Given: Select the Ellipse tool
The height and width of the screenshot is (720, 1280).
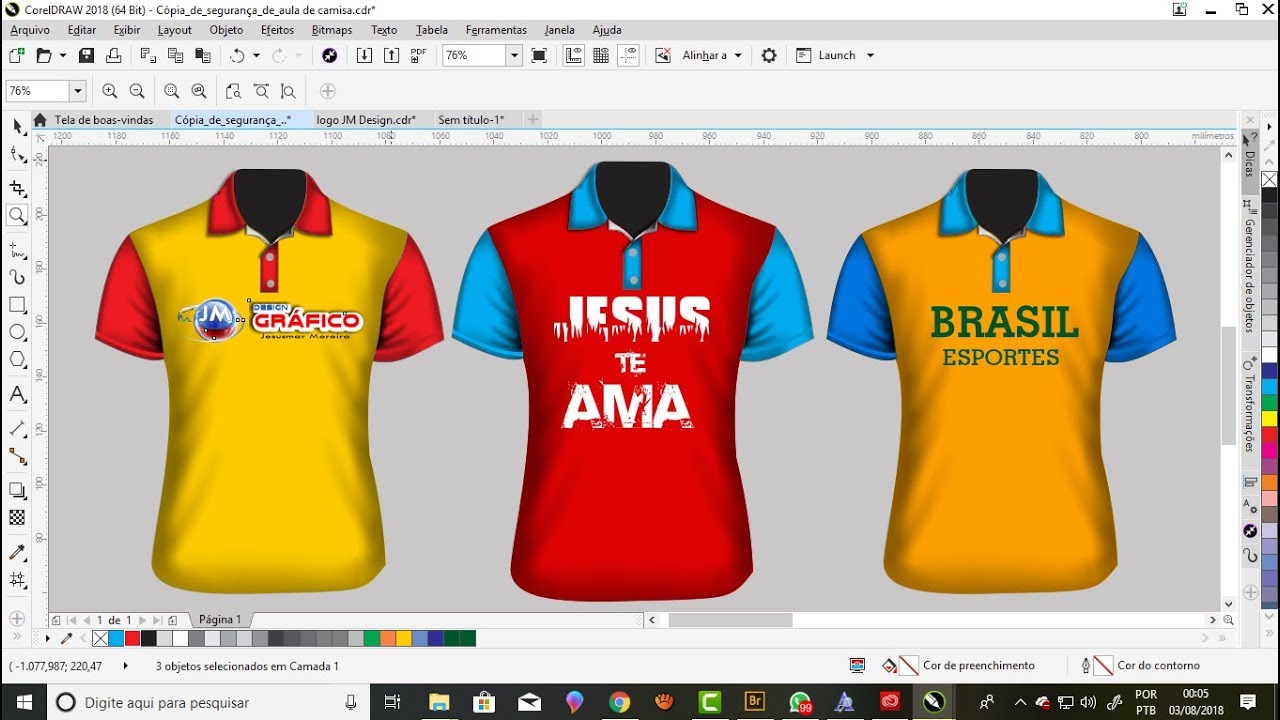Looking at the screenshot, I should [x=17, y=332].
